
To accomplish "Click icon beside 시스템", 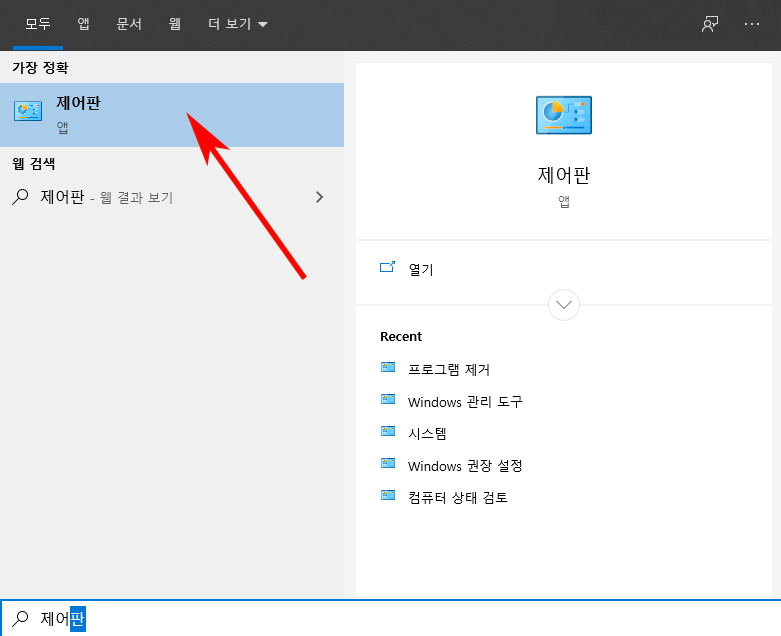I will [x=388, y=431].
